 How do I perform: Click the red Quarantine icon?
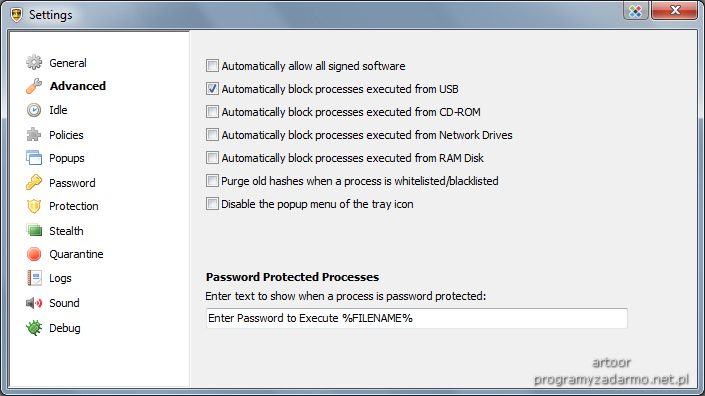pyautogui.click(x=34, y=254)
